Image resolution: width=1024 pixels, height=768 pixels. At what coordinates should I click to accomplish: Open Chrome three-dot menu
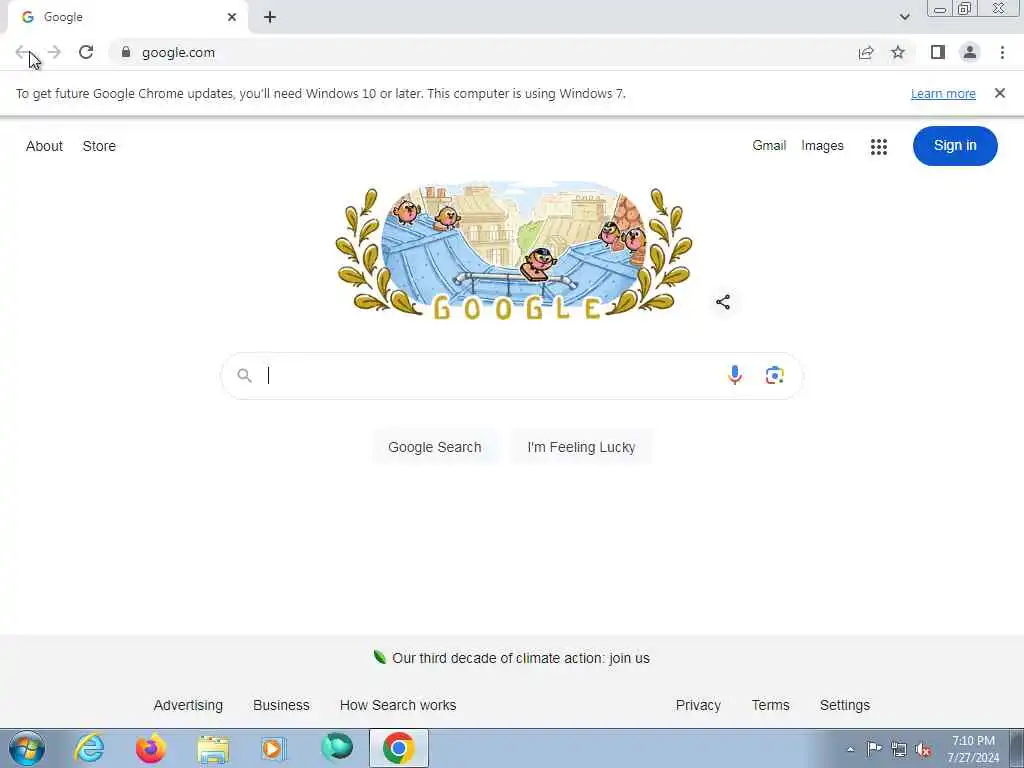[x=1002, y=52]
